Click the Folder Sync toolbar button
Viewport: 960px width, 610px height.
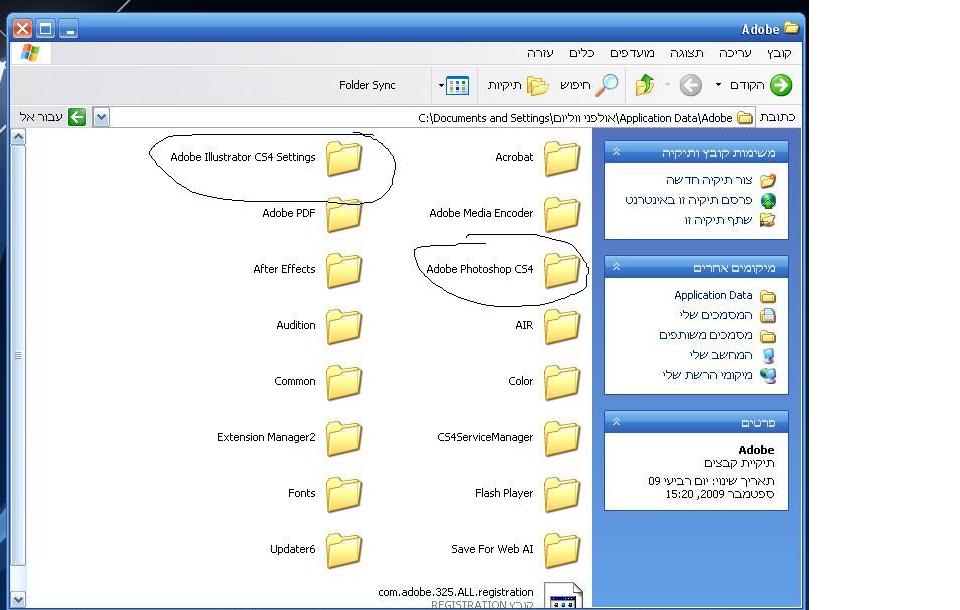(367, 85)
